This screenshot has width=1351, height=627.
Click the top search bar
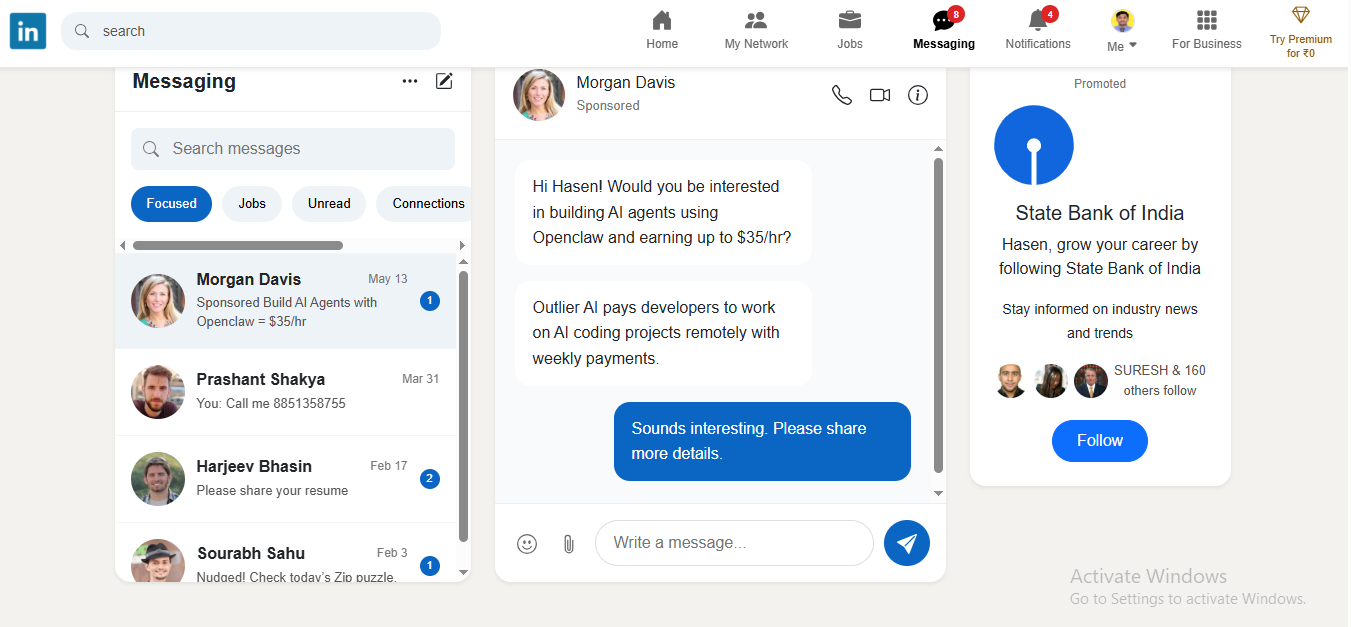point(251,31)
